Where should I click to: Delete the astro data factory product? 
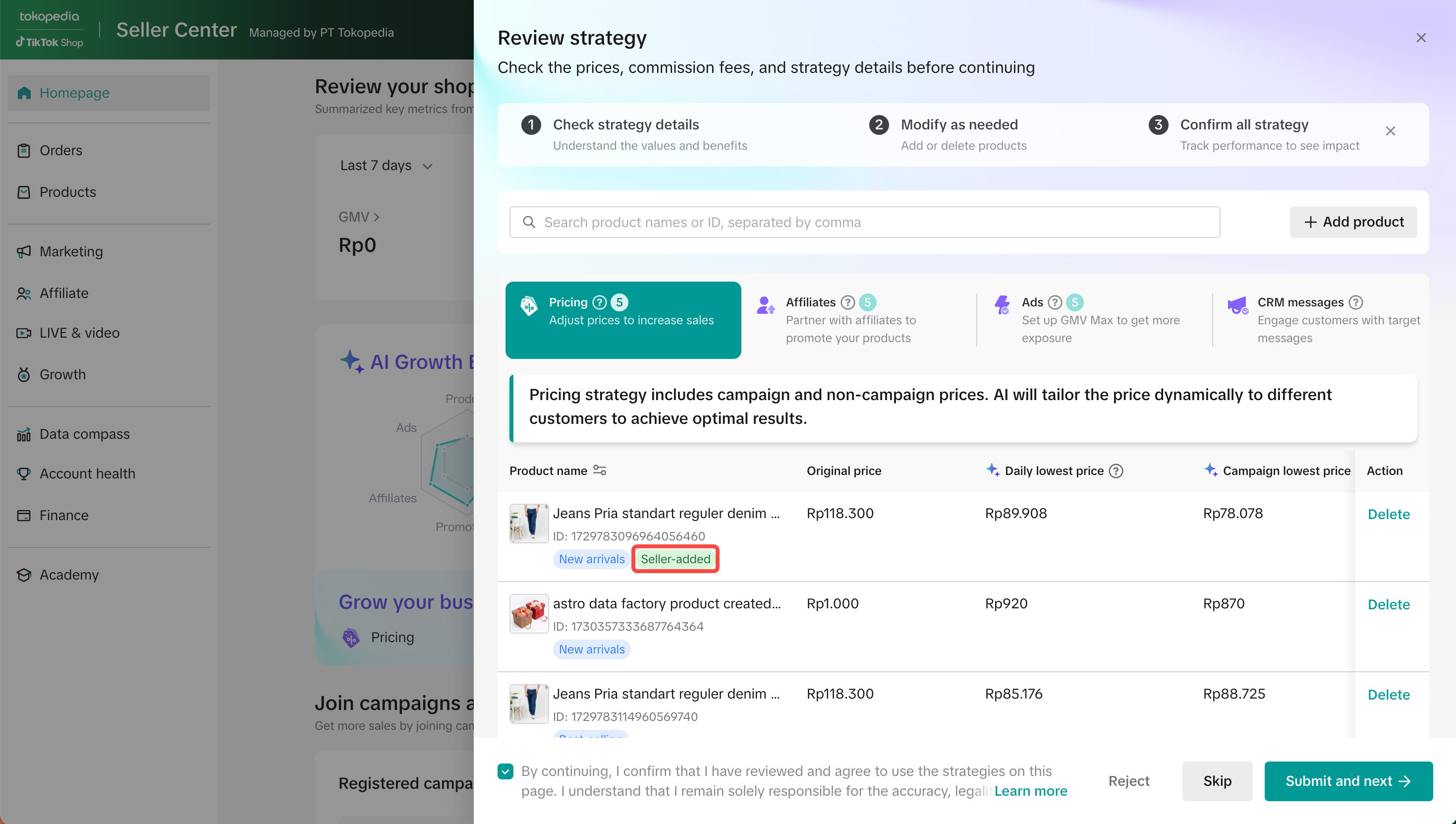pyautogui.click(x=1388, y=604)
